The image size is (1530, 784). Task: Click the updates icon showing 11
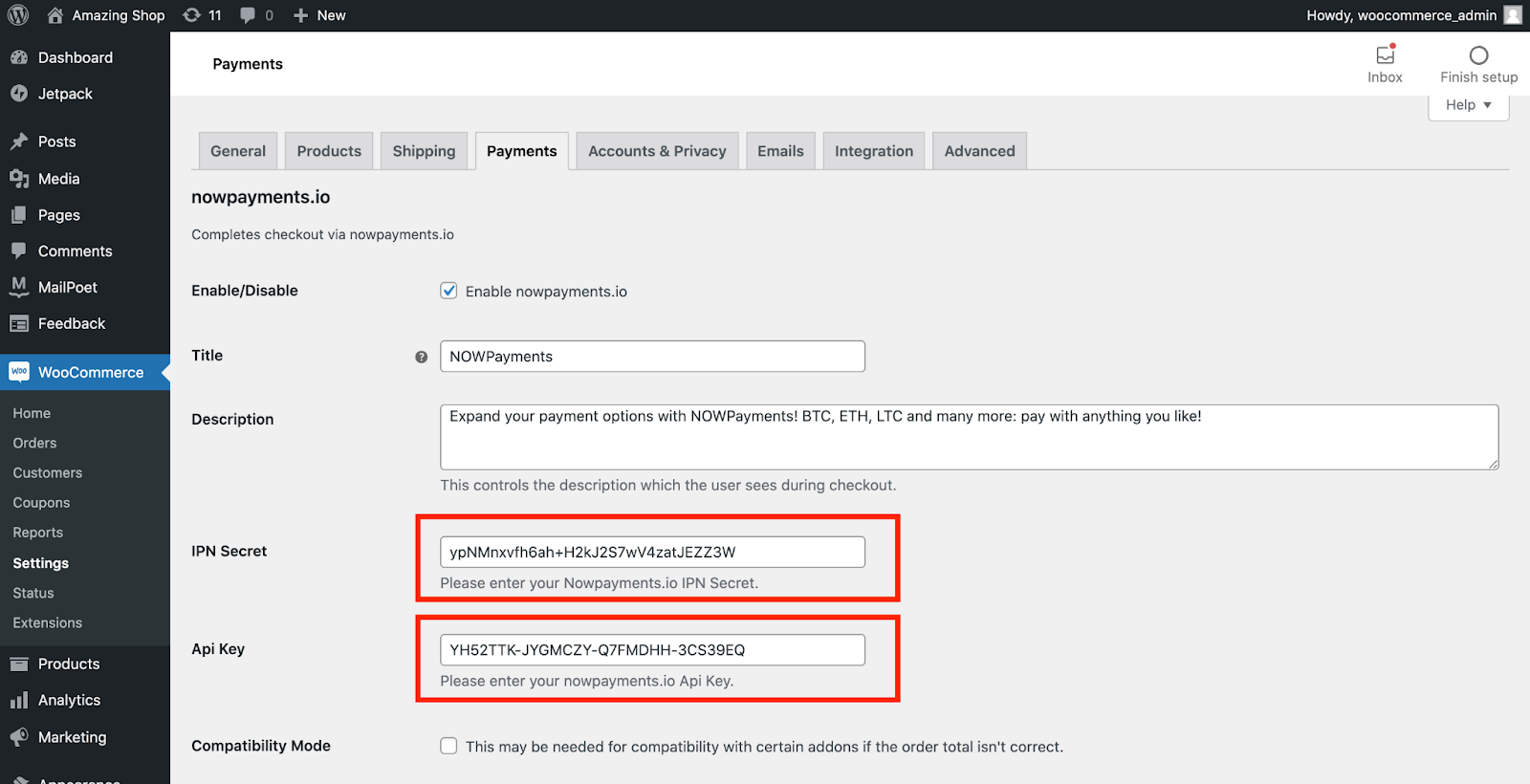pos(192,15)
